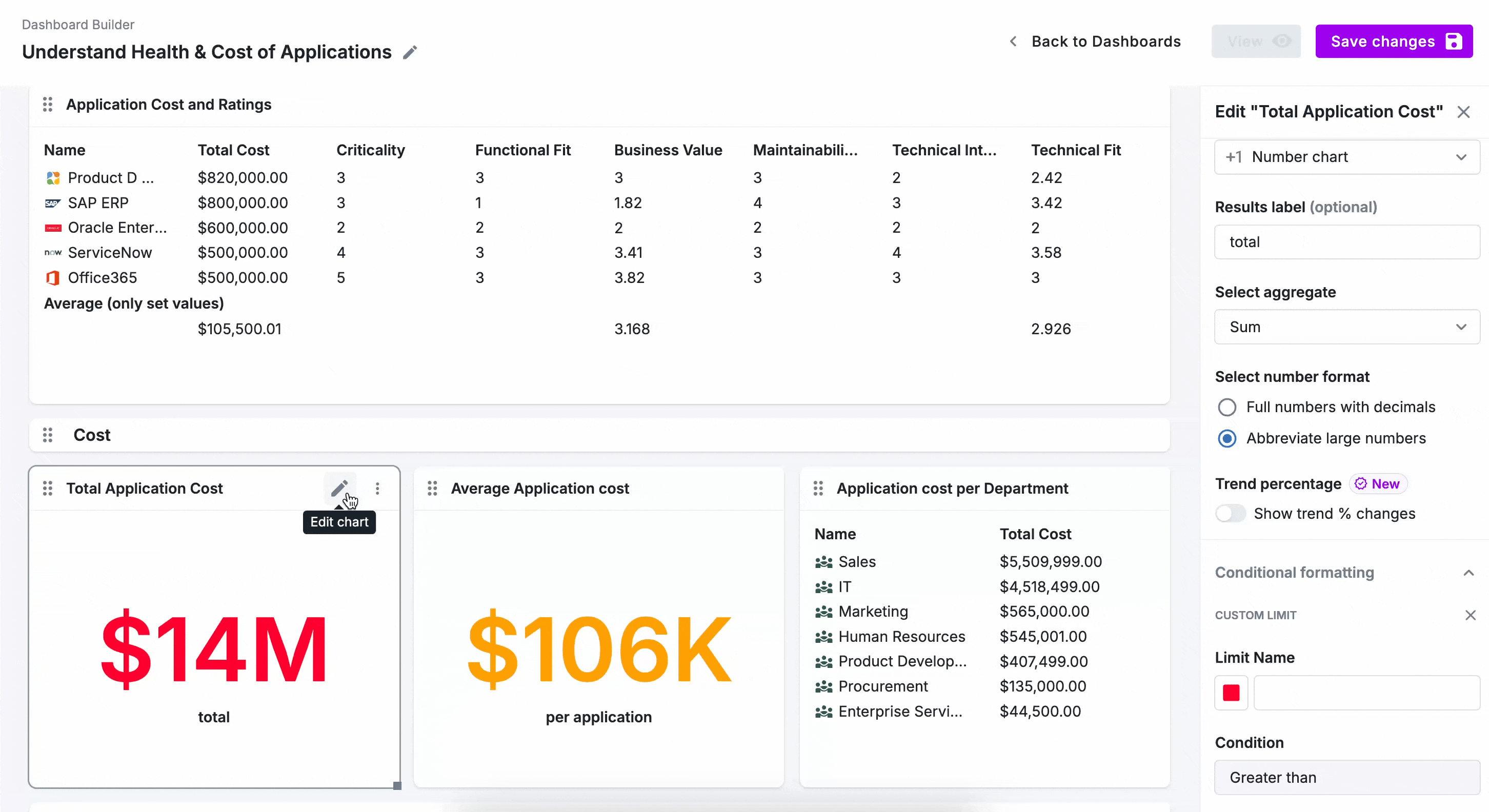Click the Back to Dashboards chevron arrow

click(1013, 42)
